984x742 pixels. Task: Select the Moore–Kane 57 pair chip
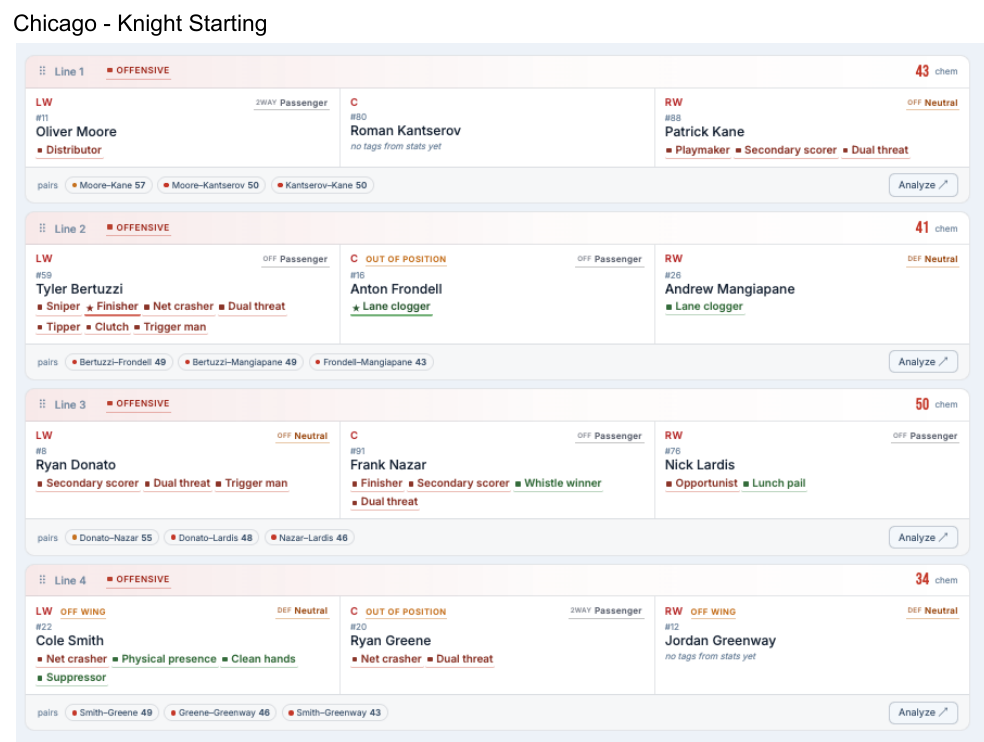click(109, 185)
